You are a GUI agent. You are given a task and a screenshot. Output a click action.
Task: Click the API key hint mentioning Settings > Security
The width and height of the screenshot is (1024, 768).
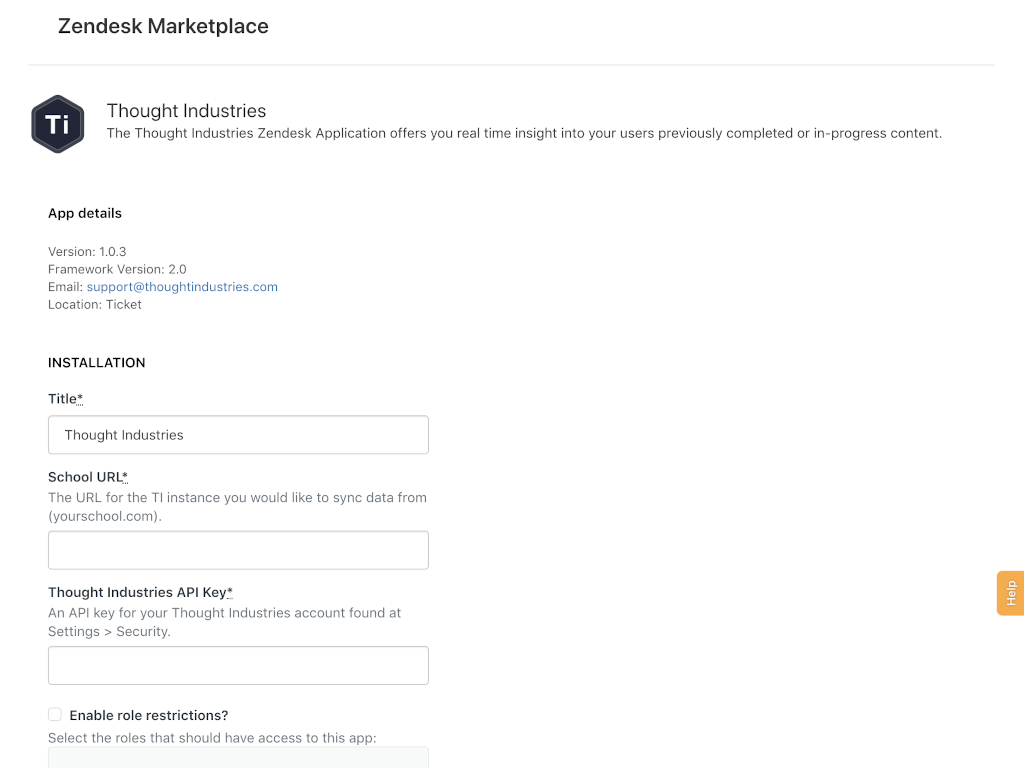pyautogui.click(x=225, y=622)
